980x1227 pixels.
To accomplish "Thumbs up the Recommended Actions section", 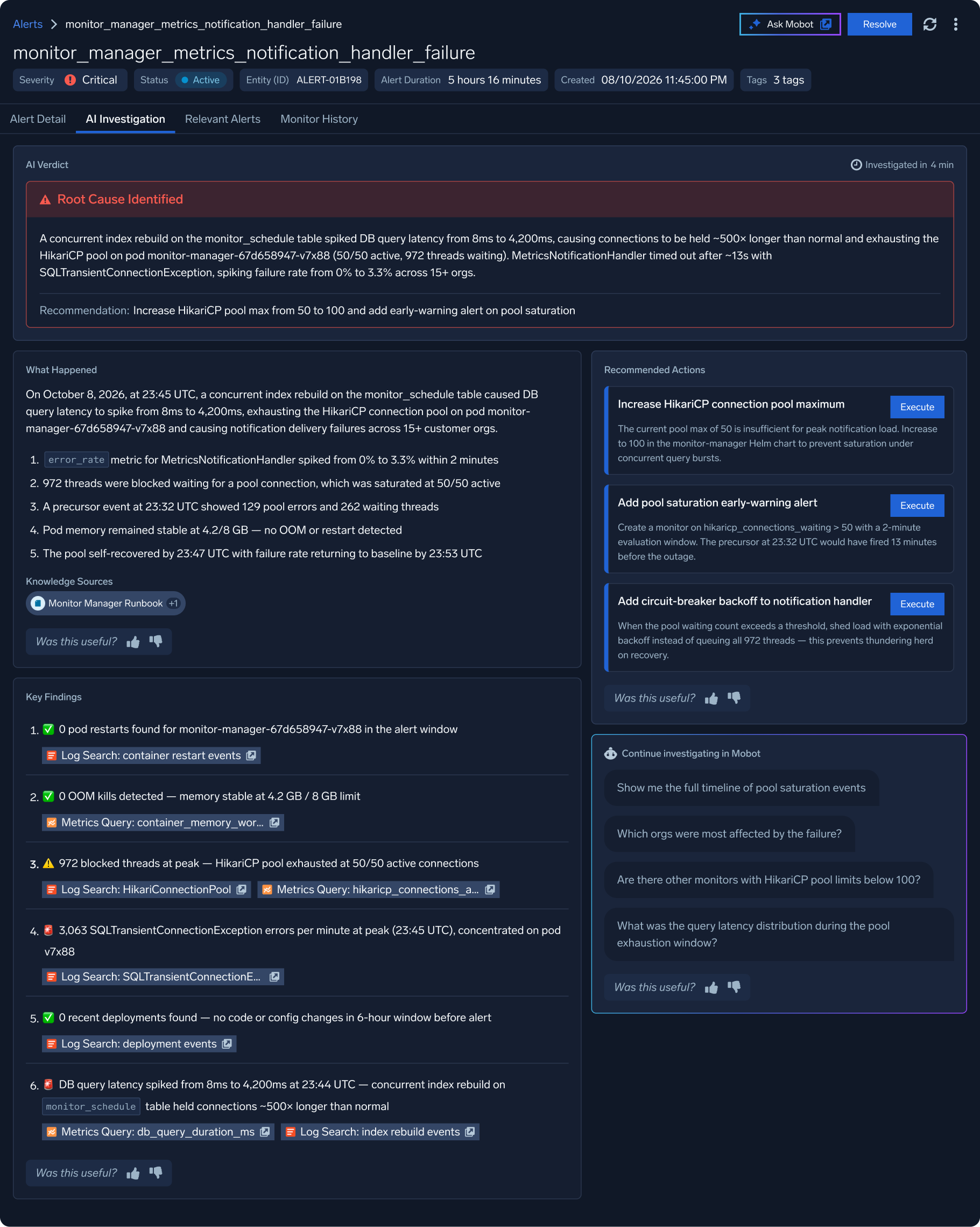I will (711, 698).
